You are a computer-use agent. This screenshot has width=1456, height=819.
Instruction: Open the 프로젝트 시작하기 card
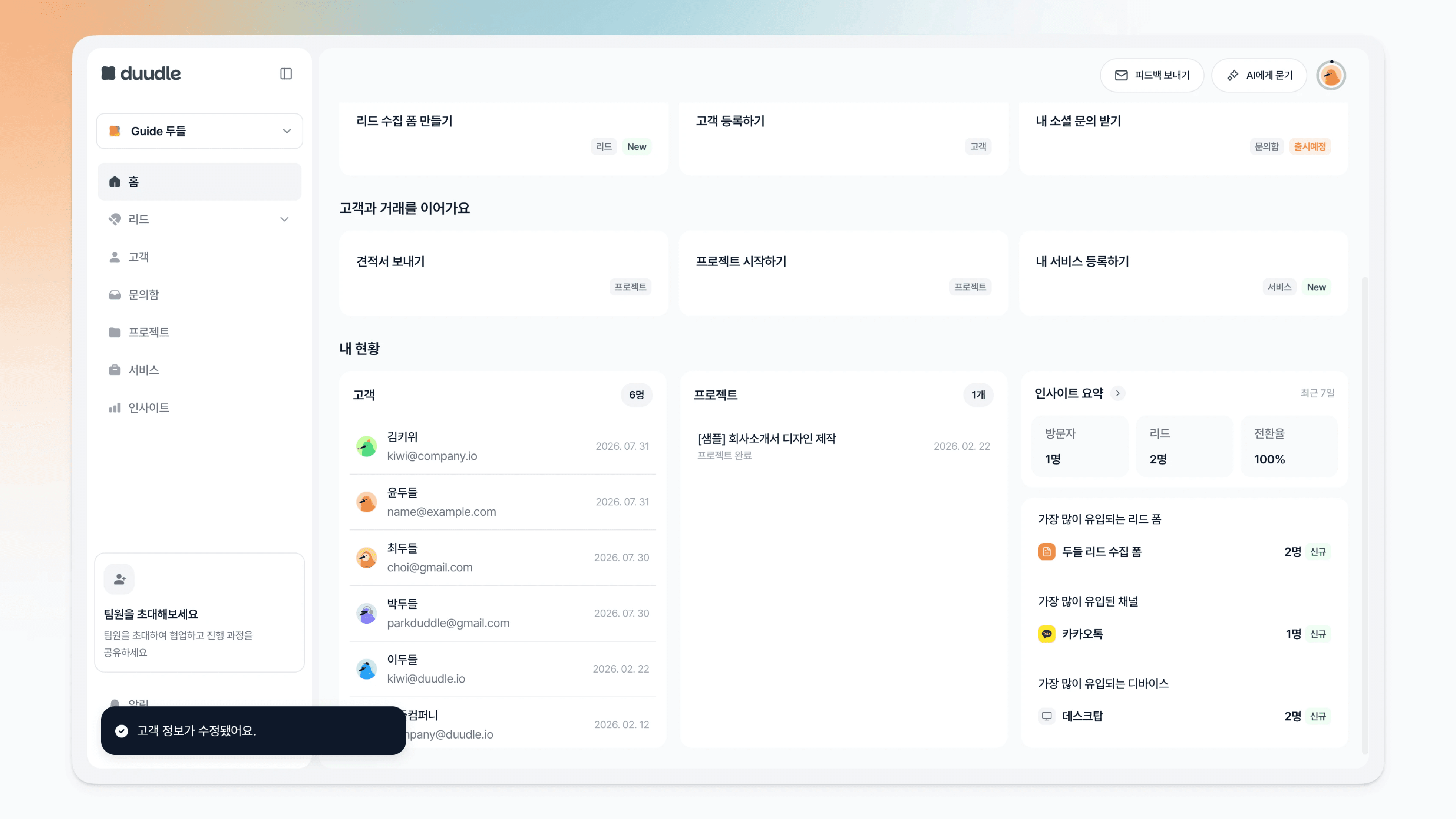843,273
